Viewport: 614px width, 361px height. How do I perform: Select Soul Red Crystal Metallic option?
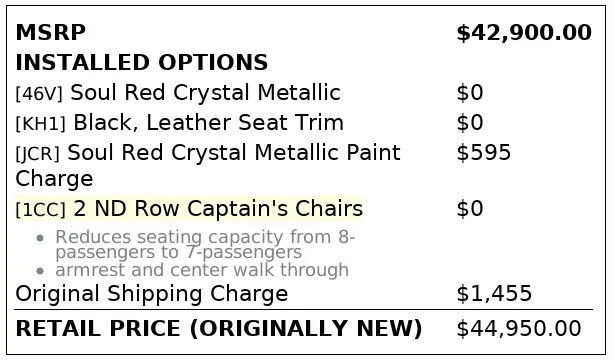(x=205, y=93)
